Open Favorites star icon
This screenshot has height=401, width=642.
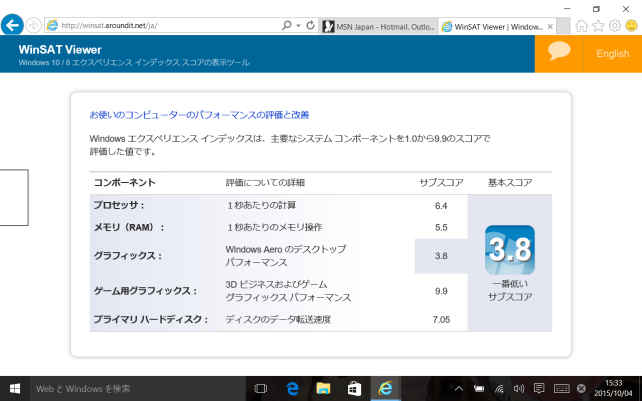(598, 26)
